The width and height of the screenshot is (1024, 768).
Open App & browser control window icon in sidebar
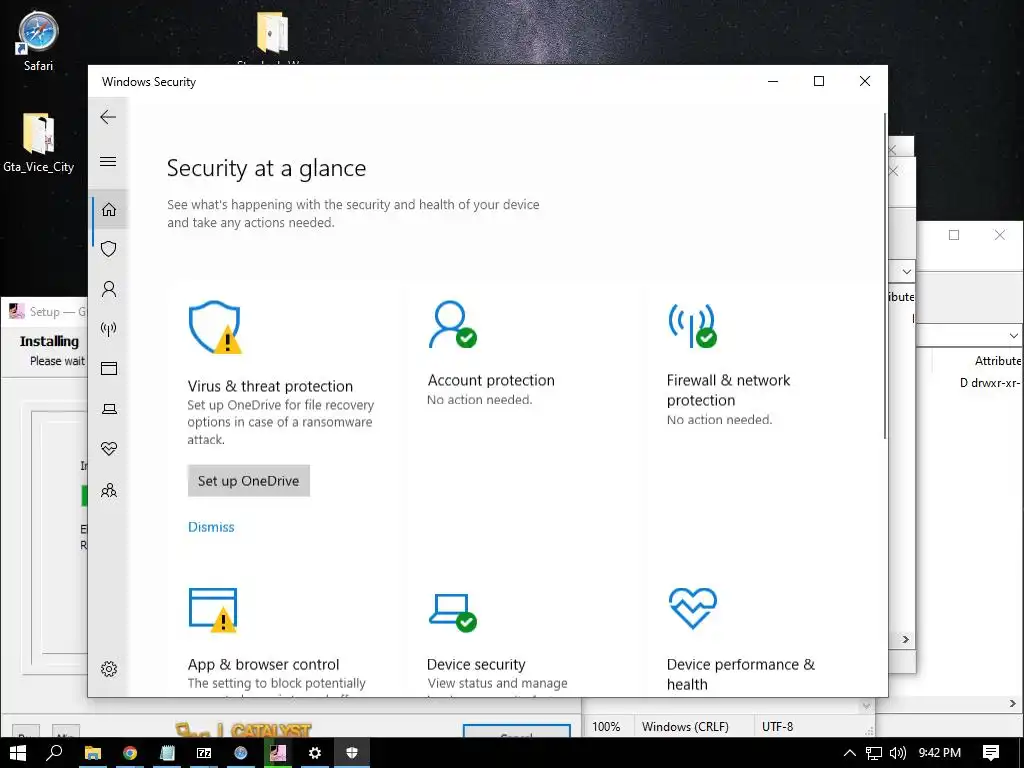109,368
